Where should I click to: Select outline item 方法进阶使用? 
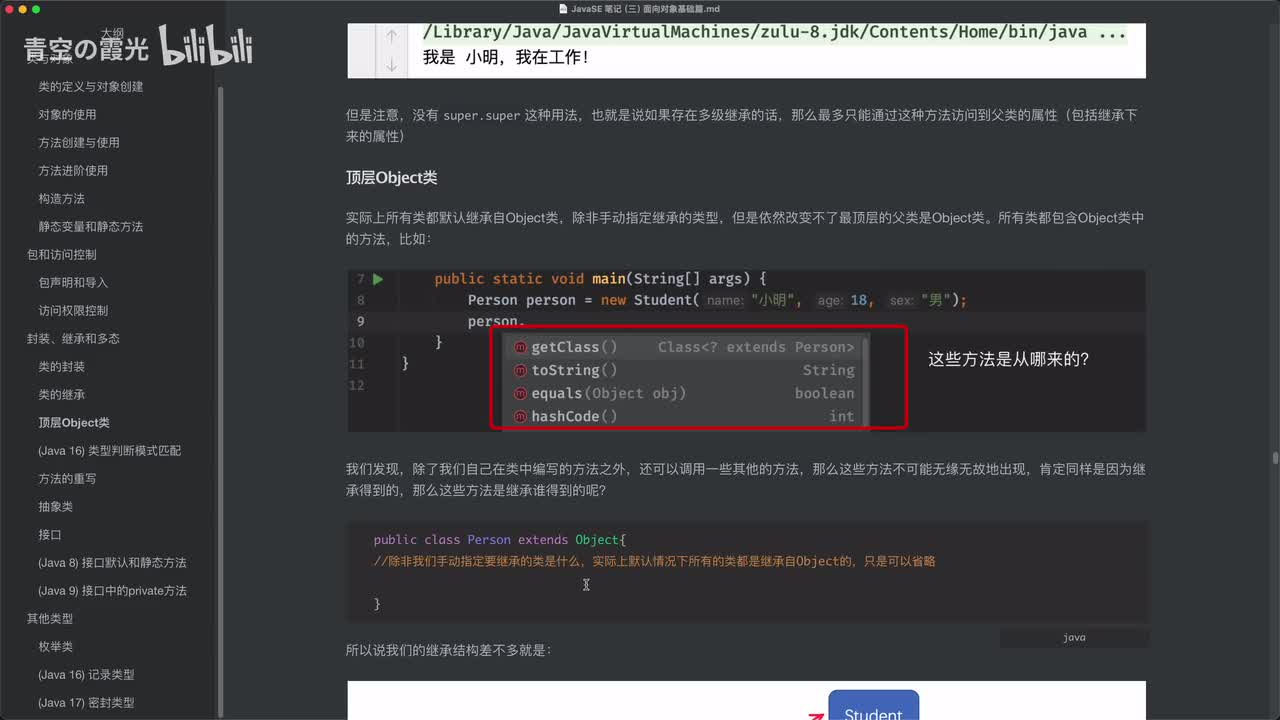click(73, 171)
